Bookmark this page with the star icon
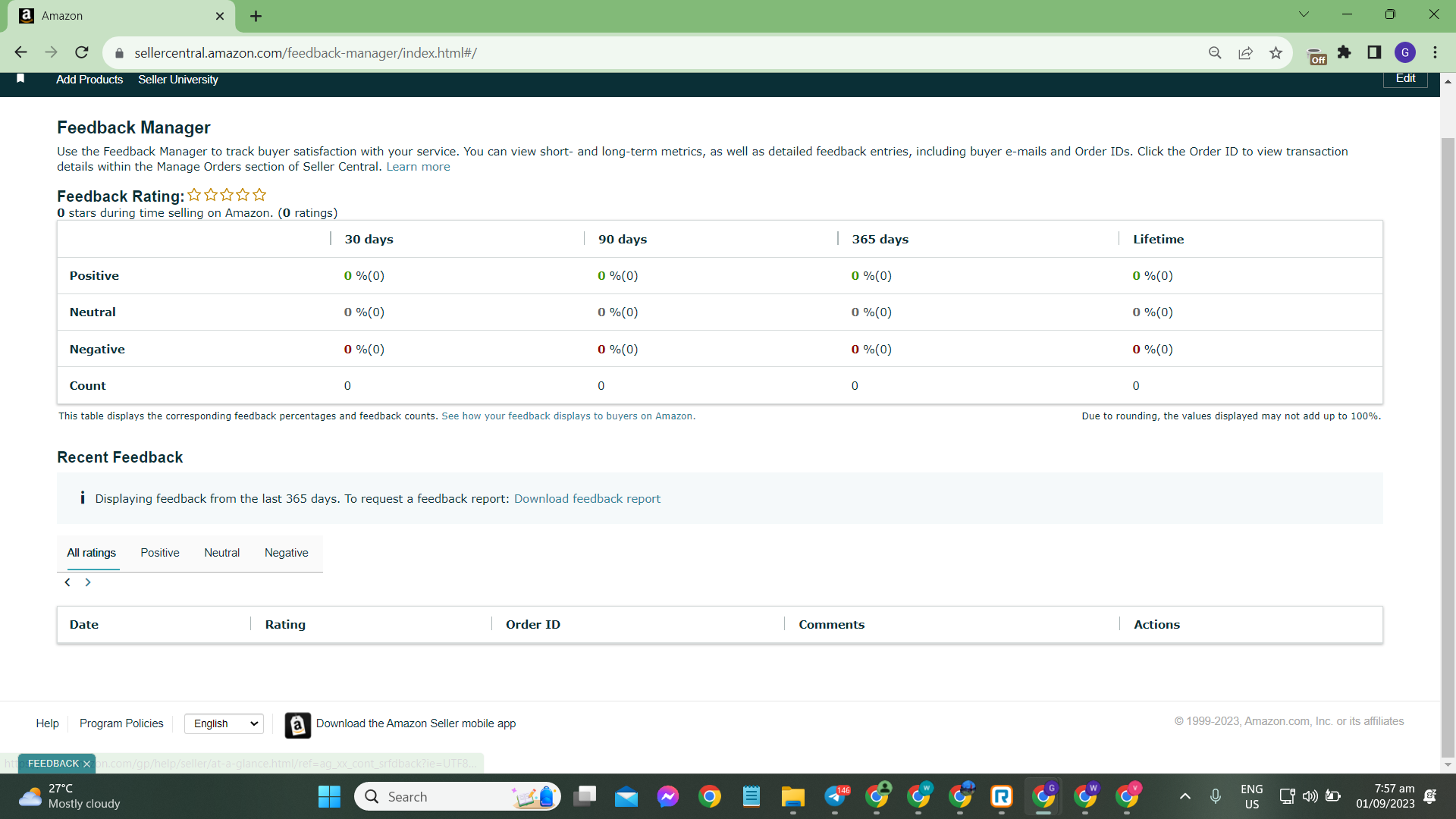The width and height of the screenshot is (1456, 819). pos(1276,52)
